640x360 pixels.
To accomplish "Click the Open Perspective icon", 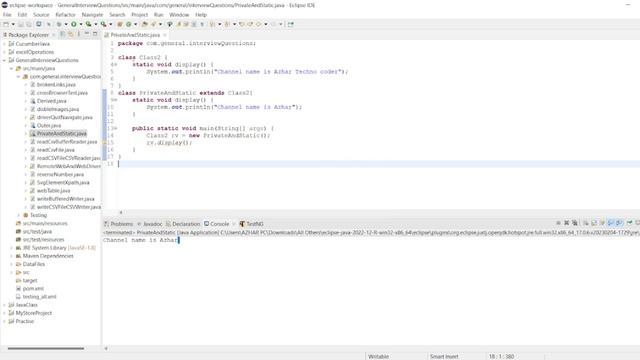I will pos(291,24).
